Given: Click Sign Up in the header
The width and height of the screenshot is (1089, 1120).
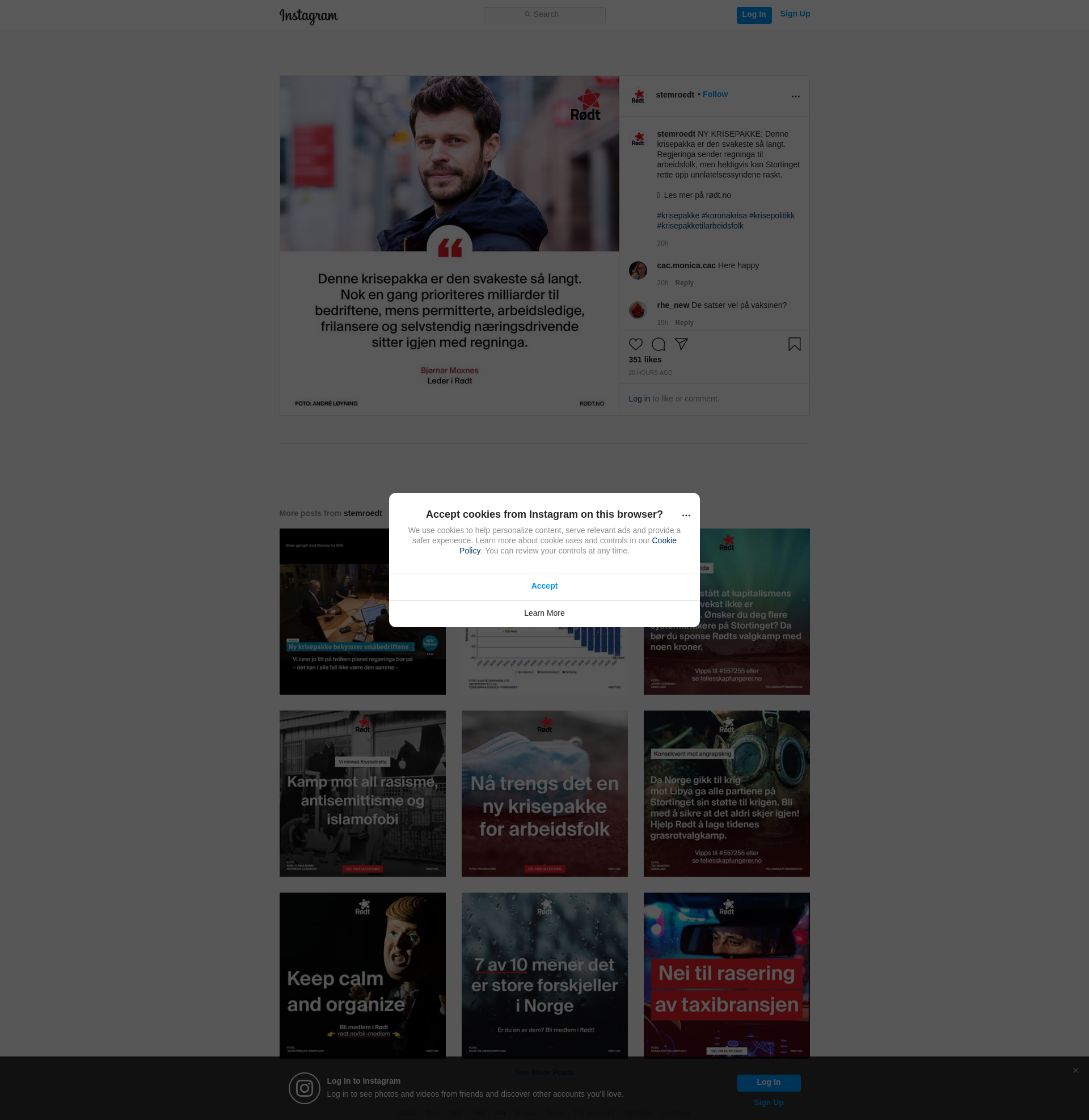Looking at the screenshot, I should coord(795,14).
